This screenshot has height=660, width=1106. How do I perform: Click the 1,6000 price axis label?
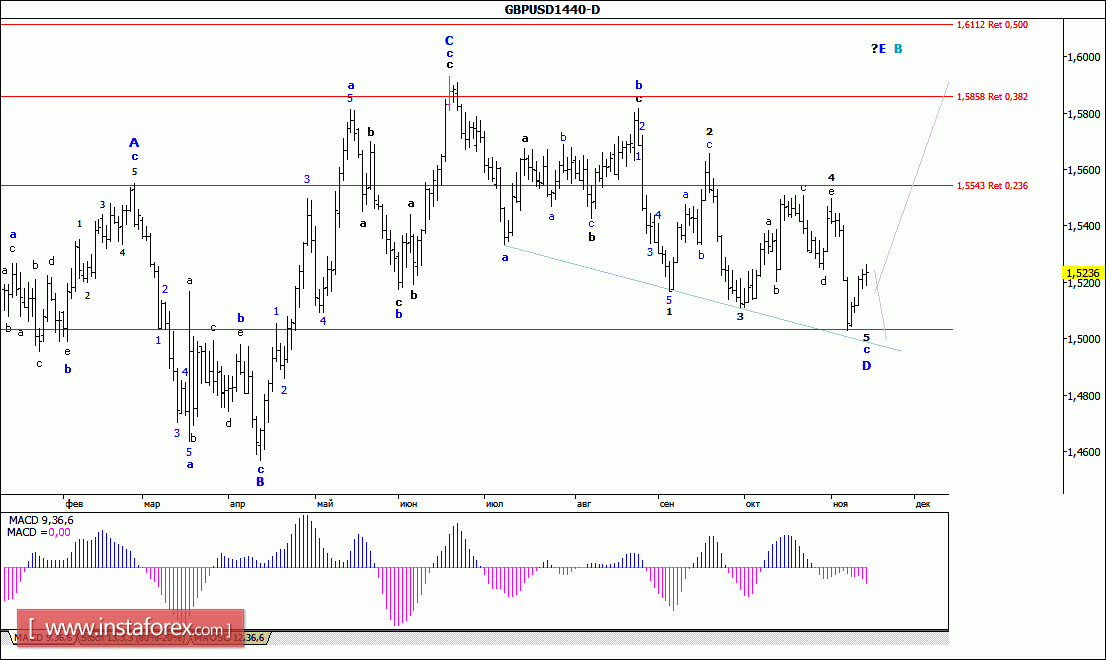[1084, 58]
